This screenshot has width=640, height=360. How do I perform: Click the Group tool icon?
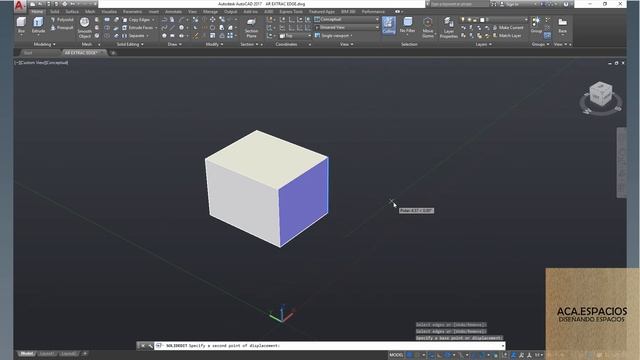[x=536, y=25]
